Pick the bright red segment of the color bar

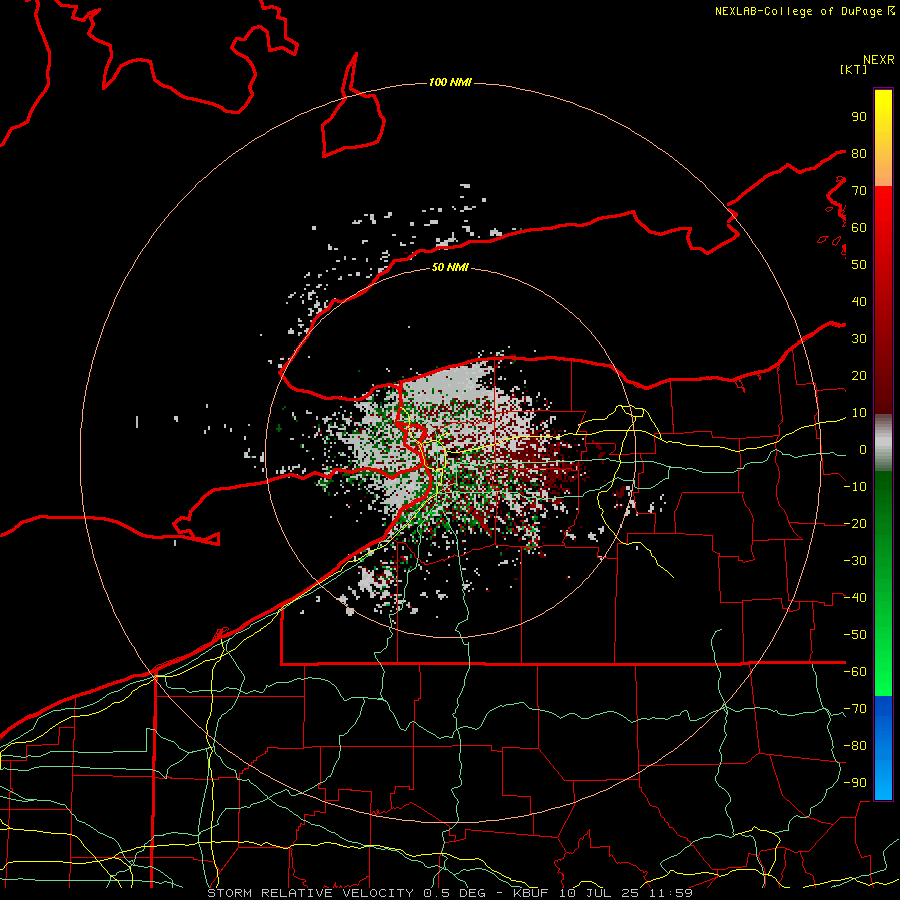(883, 210)
